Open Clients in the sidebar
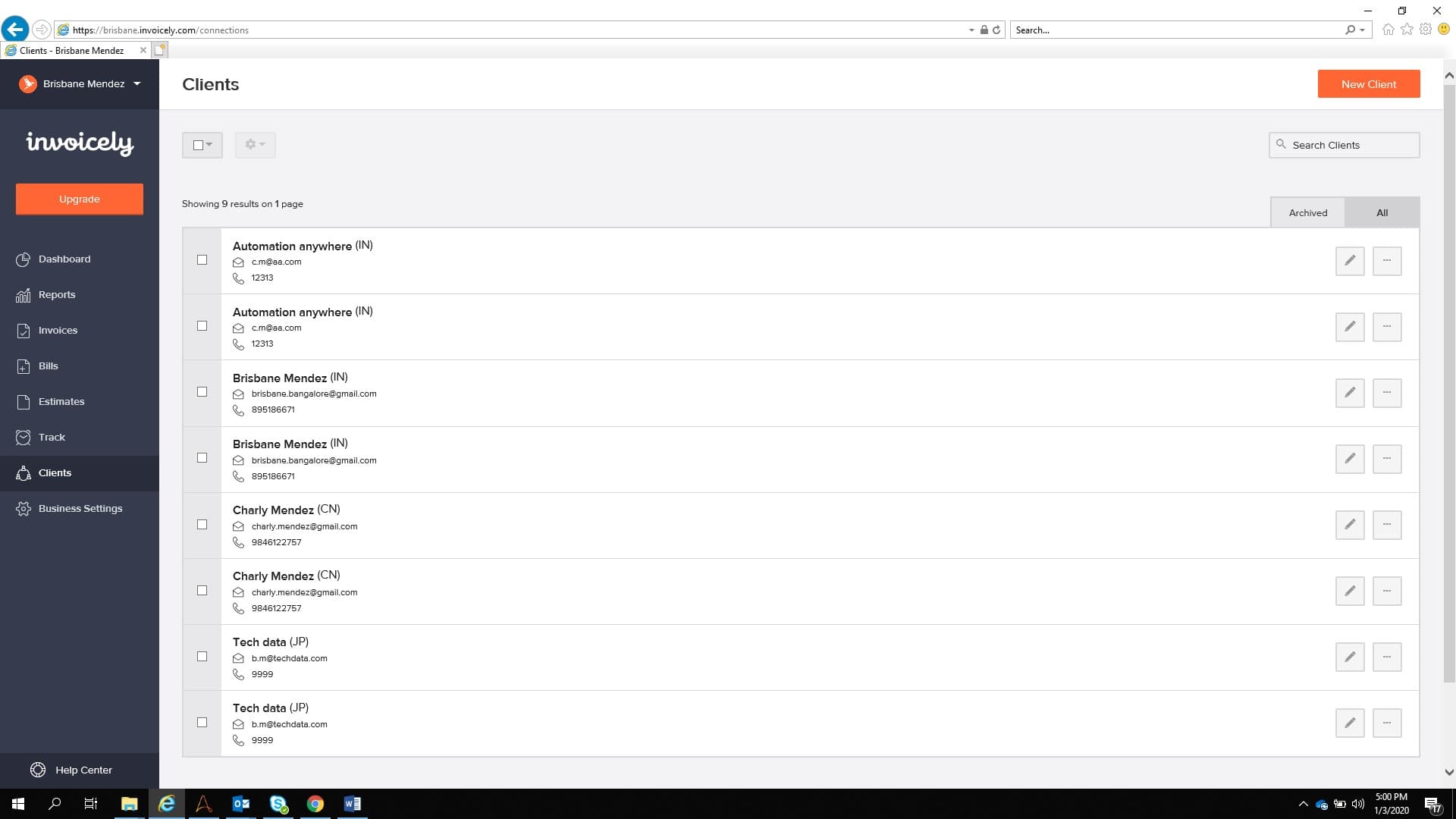 [x=80, y=473]
